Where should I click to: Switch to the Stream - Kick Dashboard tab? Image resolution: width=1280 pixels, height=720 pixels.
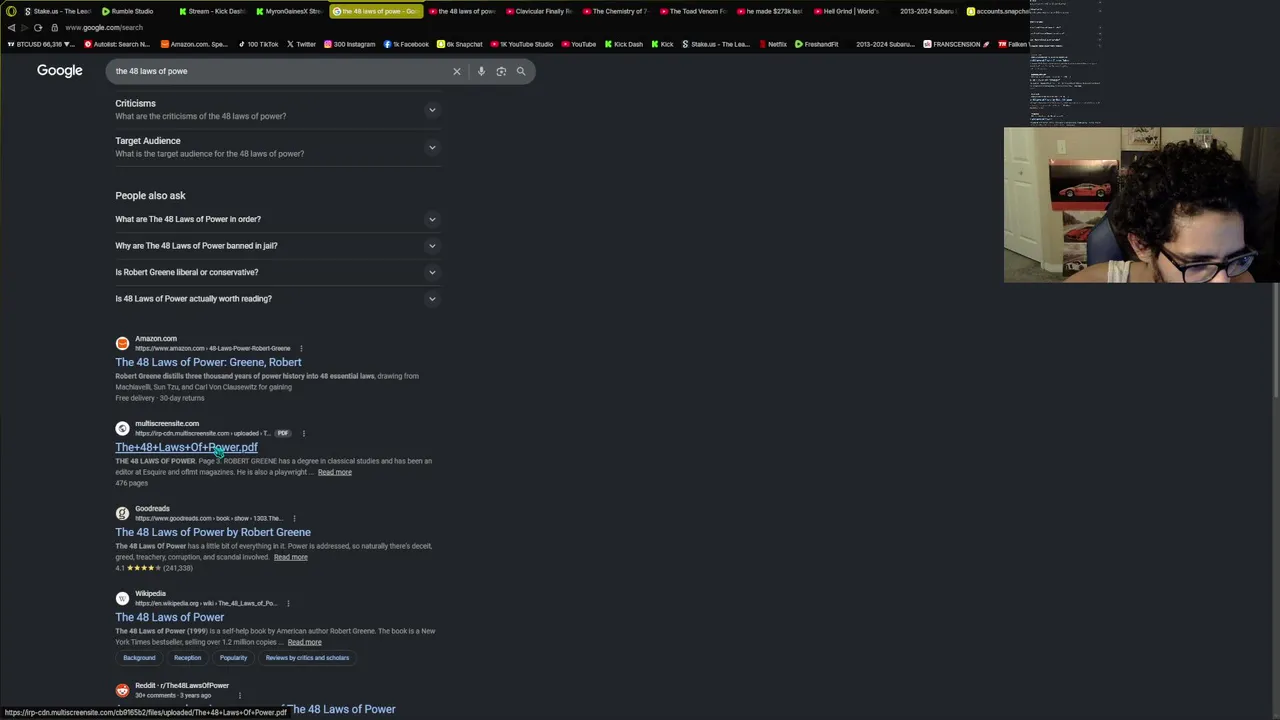[x=212, y=11]
